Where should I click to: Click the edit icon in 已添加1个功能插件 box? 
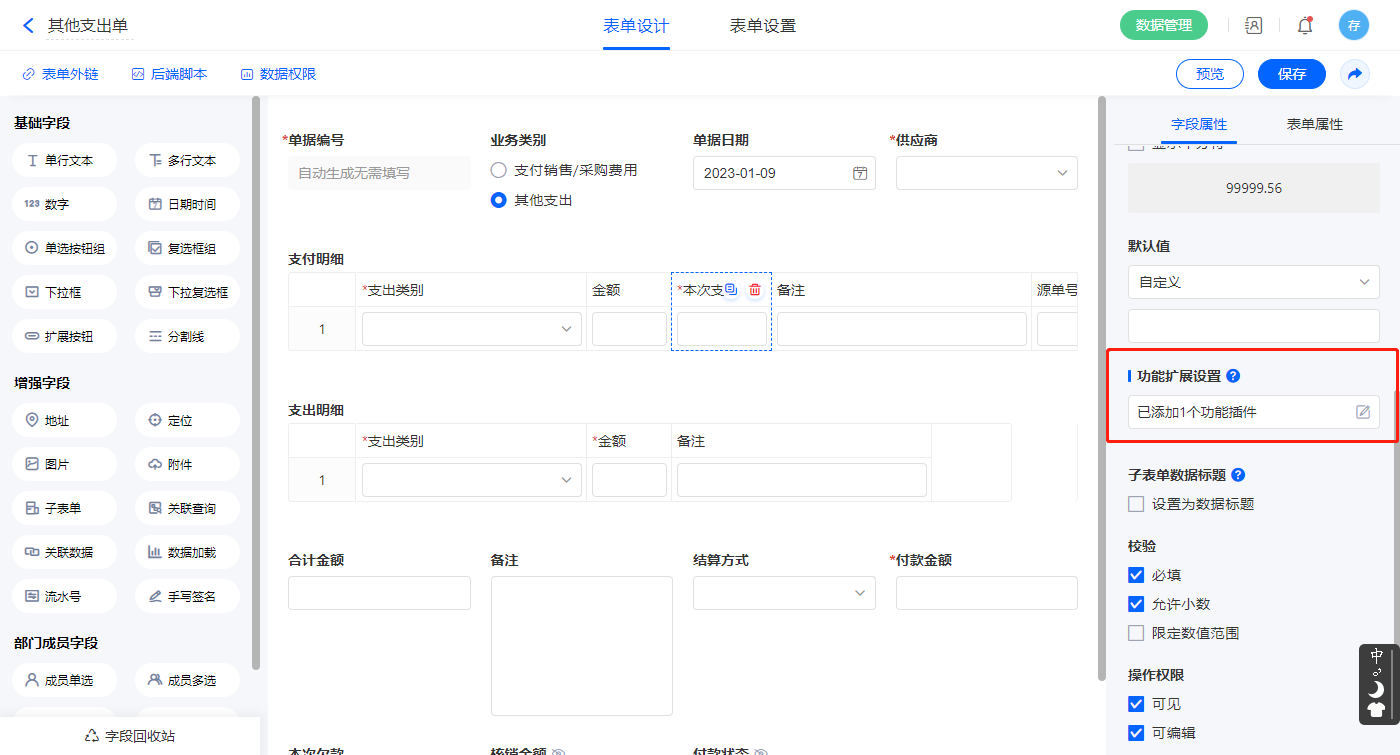[x=1363, y=412]
